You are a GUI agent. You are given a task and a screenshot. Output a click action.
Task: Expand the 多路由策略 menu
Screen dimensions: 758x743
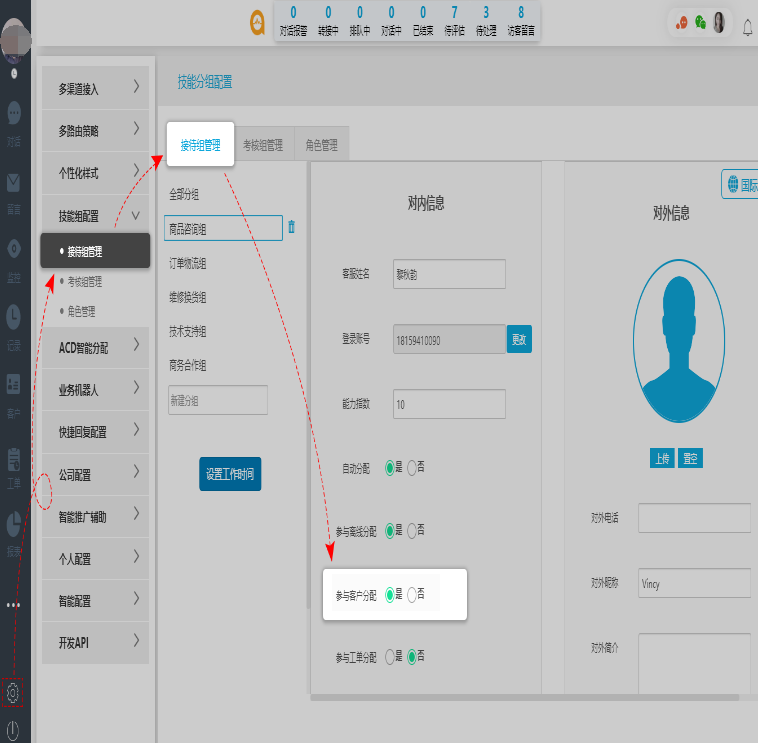pyautogui.click(x=95, y=131)
